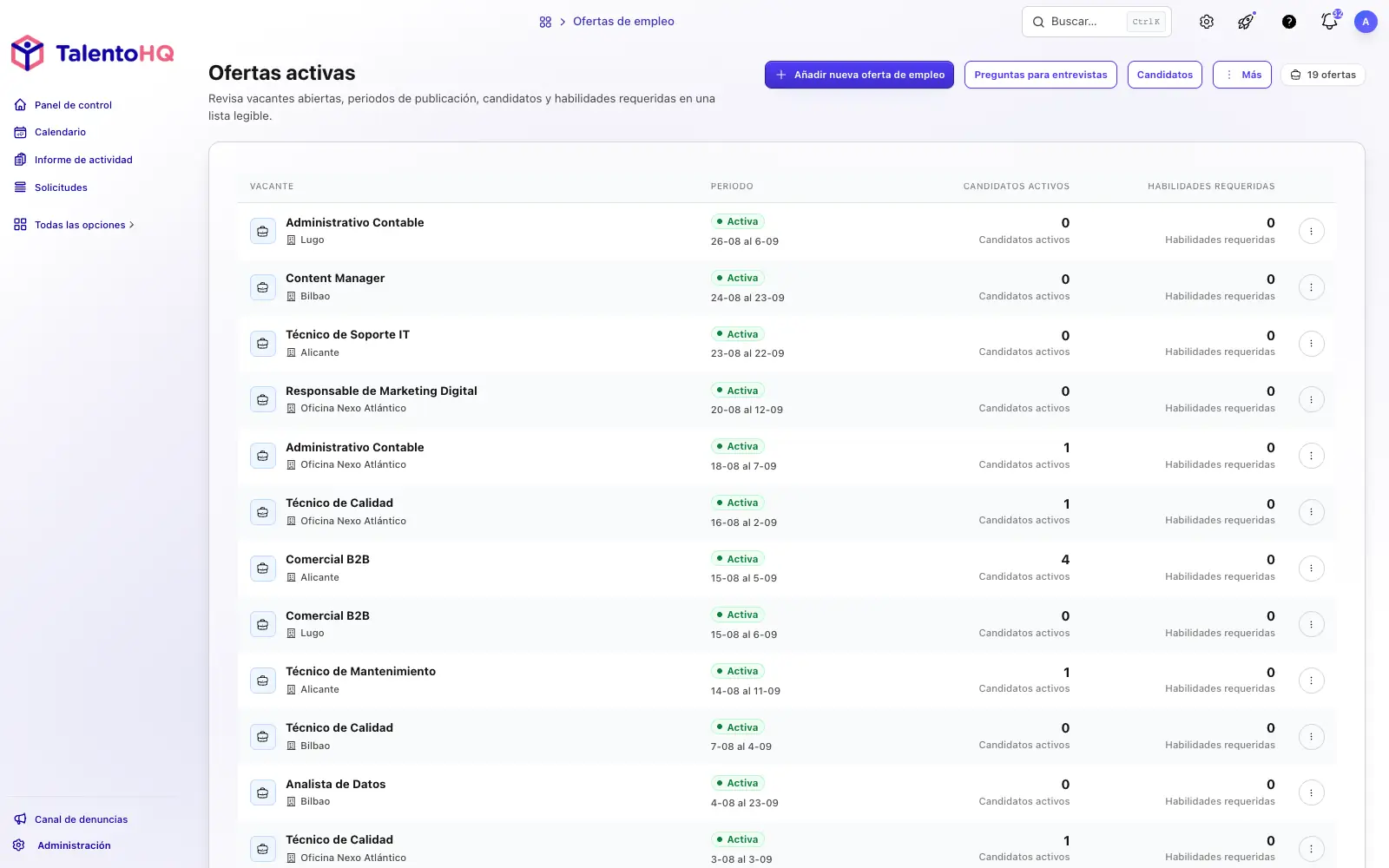Go to Calendario
The height and width of the screenshot is (868, 1389).
[x=60, y=132]
